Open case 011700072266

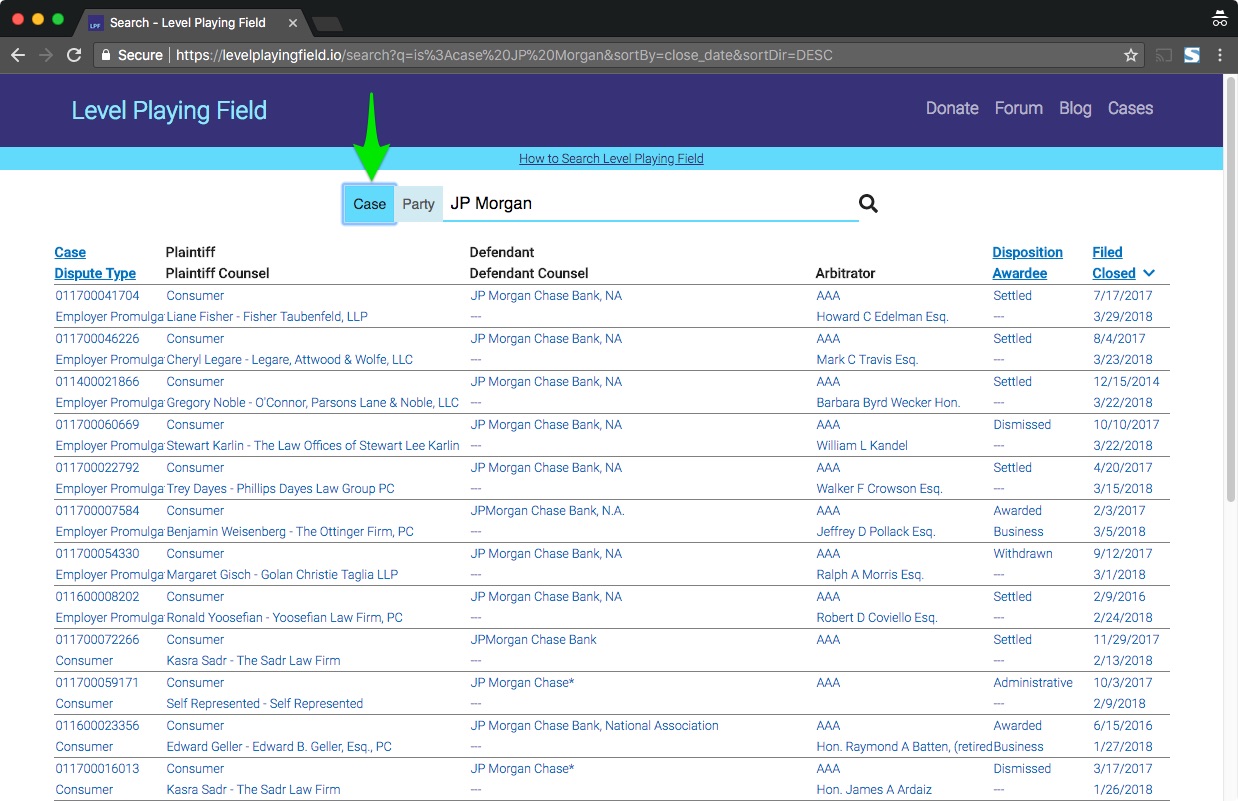(98, 640)
